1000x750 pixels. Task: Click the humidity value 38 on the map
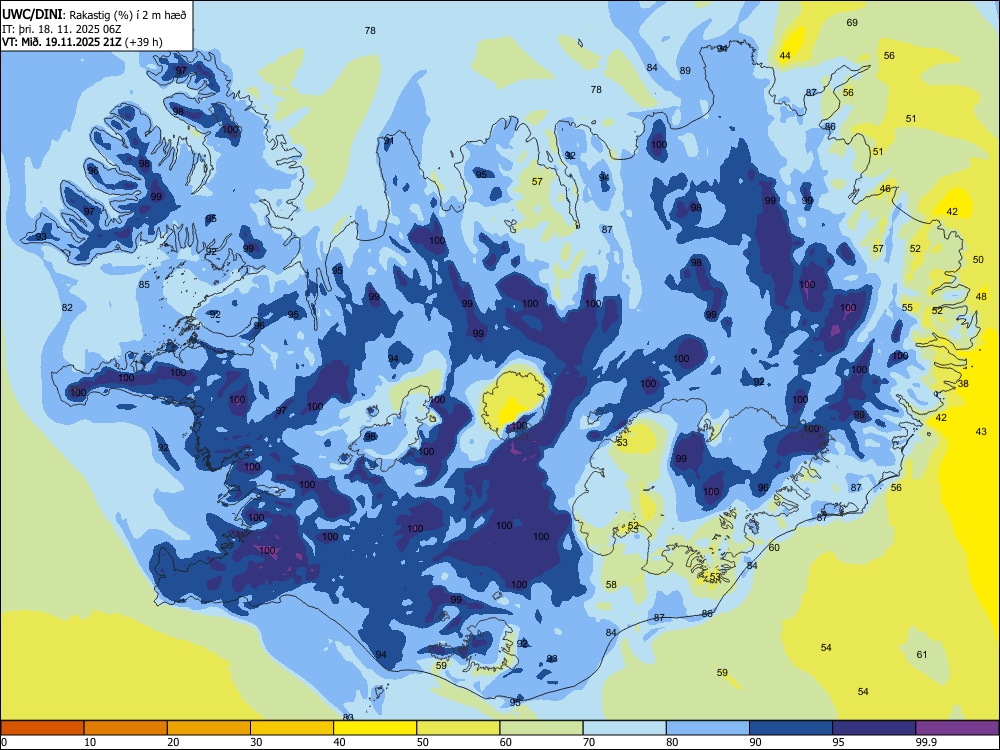point(963,383)
